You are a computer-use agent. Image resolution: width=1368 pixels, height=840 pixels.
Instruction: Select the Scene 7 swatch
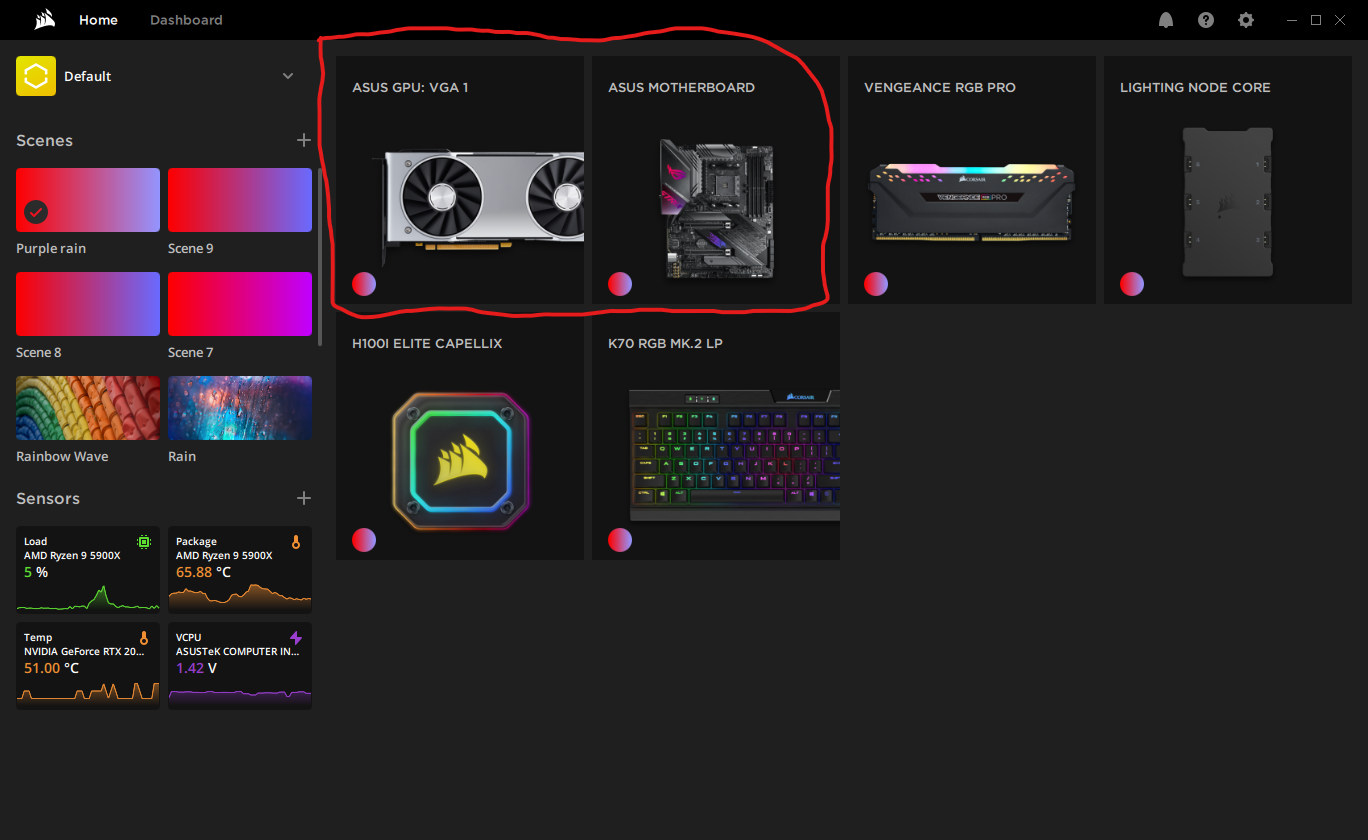tap(240, 304)
